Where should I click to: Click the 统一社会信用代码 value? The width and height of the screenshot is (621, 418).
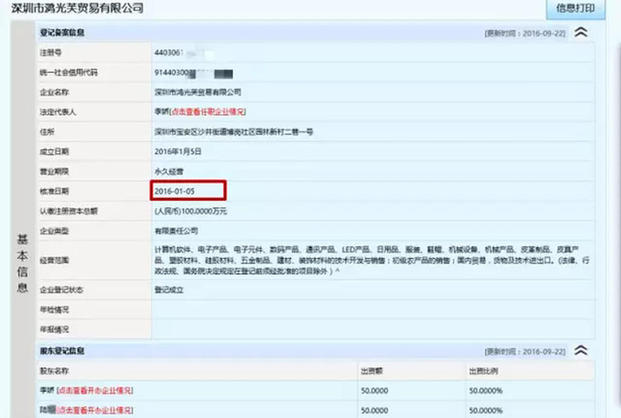pyautogui.click(x=180, y=73)
